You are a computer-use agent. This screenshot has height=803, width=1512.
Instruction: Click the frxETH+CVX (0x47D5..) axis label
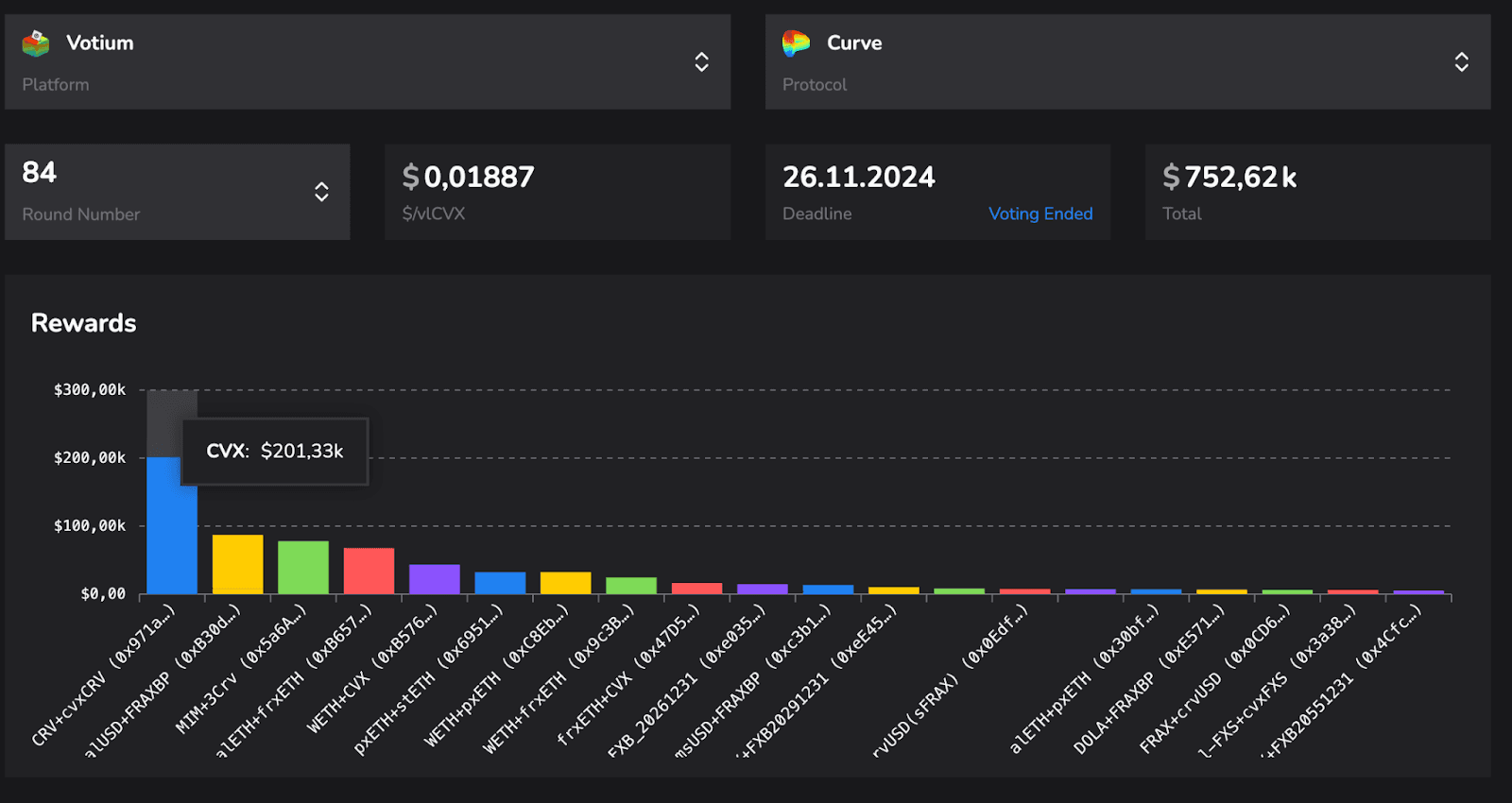[x=629, y=674]
